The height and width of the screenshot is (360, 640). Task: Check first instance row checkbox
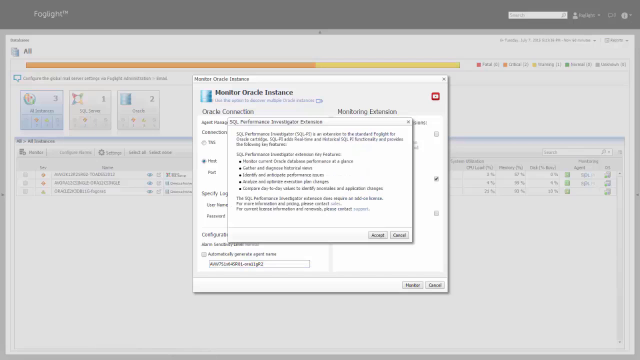pos(25,175)
